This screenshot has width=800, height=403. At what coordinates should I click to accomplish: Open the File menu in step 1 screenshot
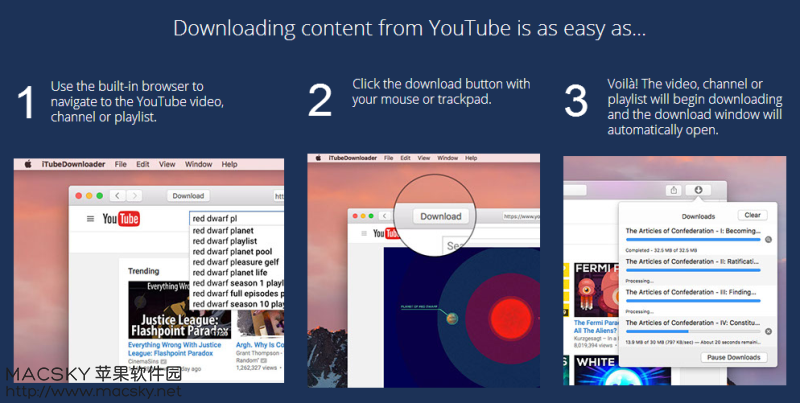pos(120,164)
